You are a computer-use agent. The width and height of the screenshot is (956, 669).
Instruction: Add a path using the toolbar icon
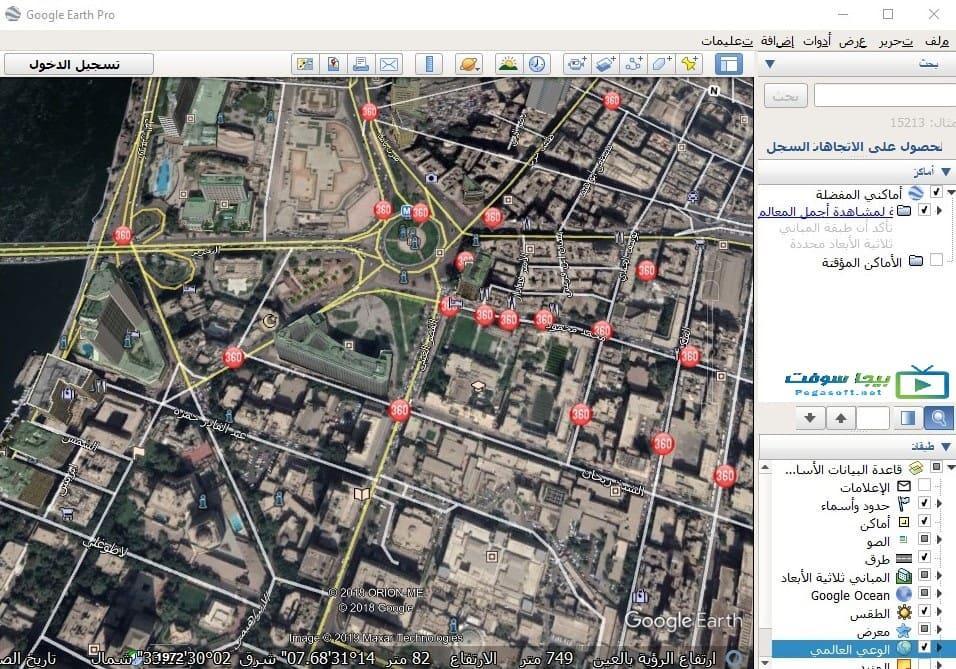(x=633, y=64)
